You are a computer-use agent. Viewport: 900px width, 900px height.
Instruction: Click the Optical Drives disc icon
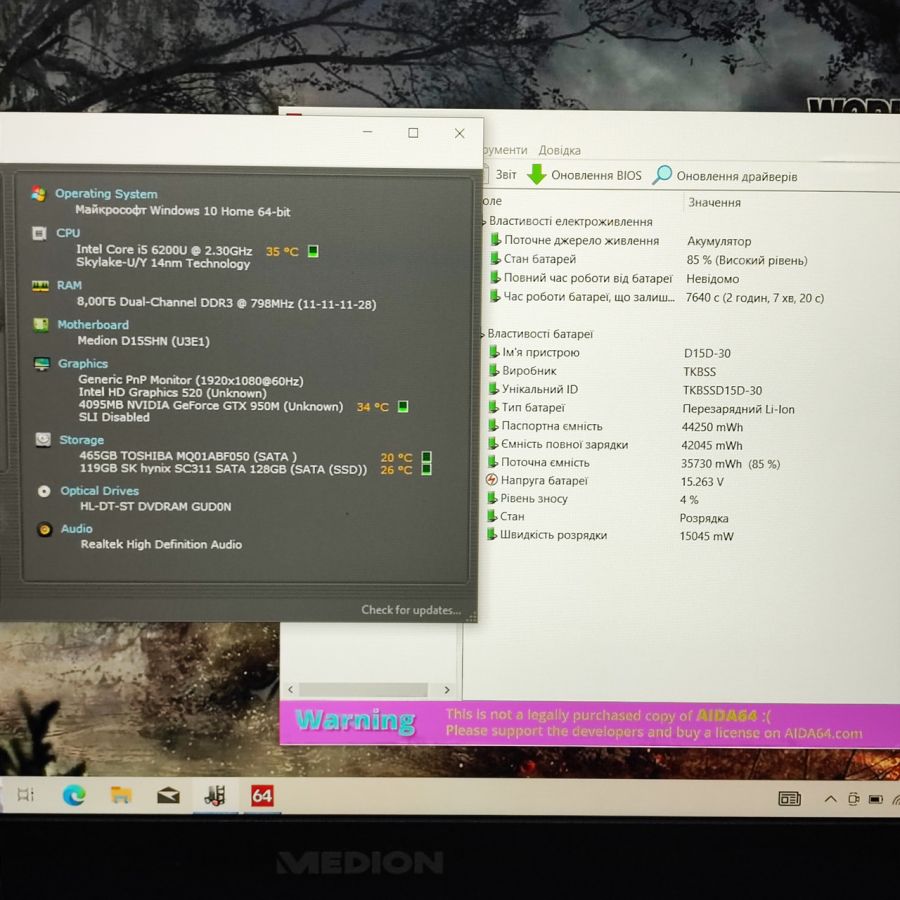point(44,491)
